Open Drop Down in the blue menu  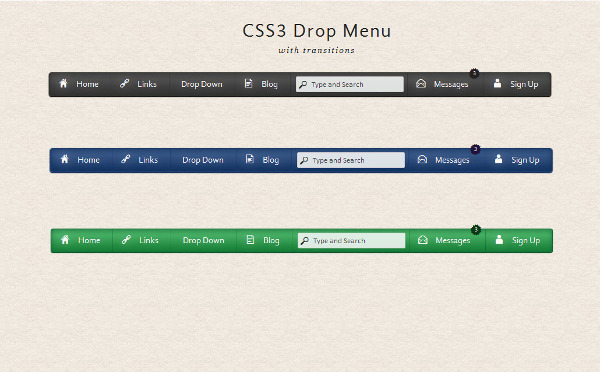click(203, 160)
